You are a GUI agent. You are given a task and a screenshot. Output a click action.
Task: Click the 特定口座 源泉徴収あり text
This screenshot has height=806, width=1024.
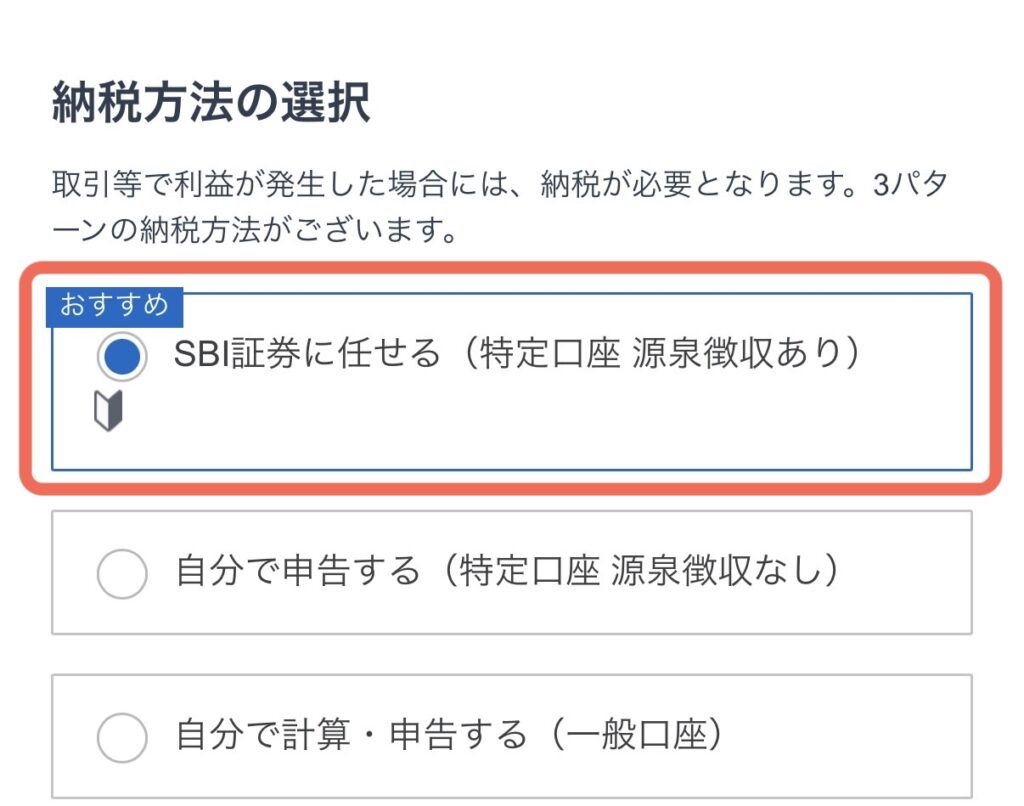point(666,355)
